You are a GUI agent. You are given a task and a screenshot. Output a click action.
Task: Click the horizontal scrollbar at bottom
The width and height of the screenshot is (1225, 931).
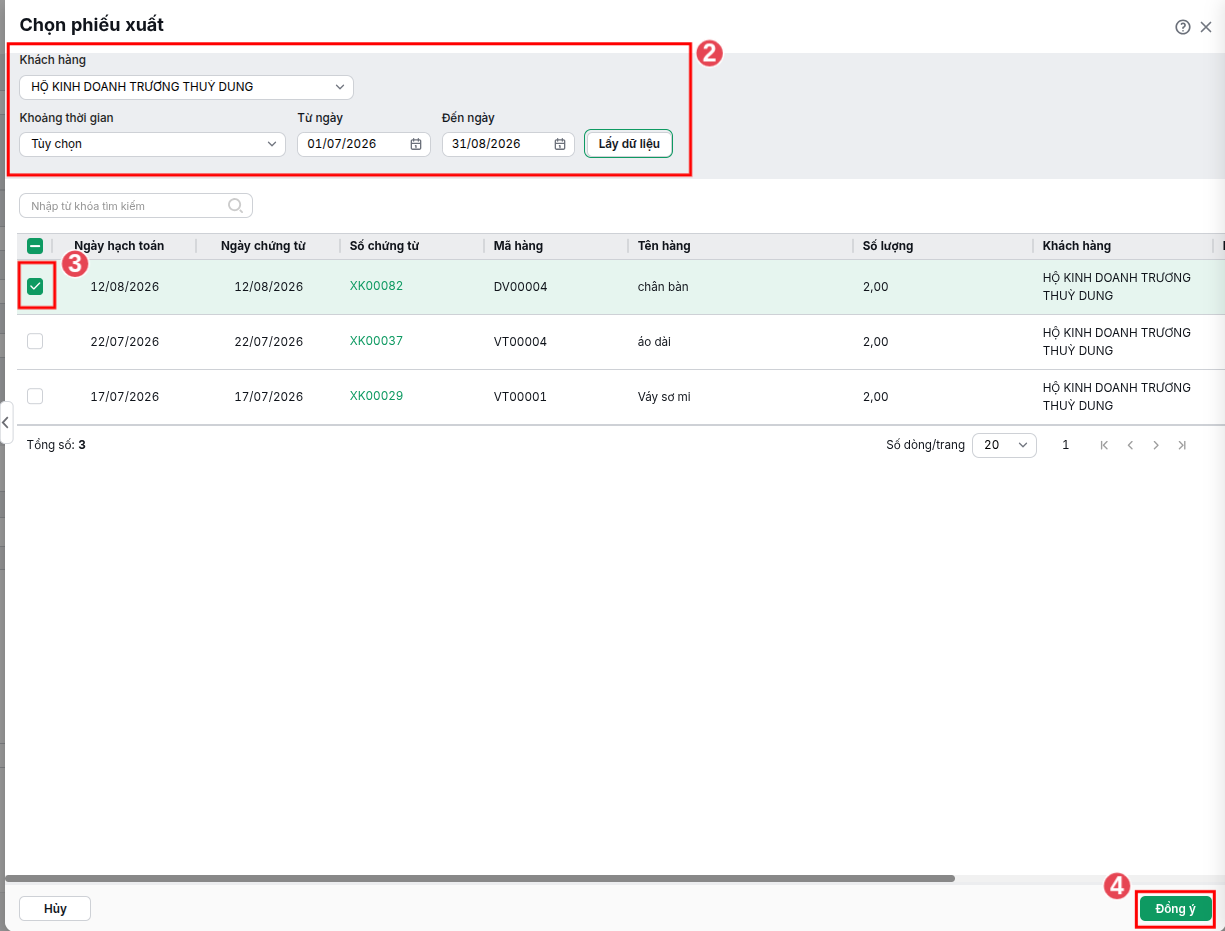click(x=480, y=879)
